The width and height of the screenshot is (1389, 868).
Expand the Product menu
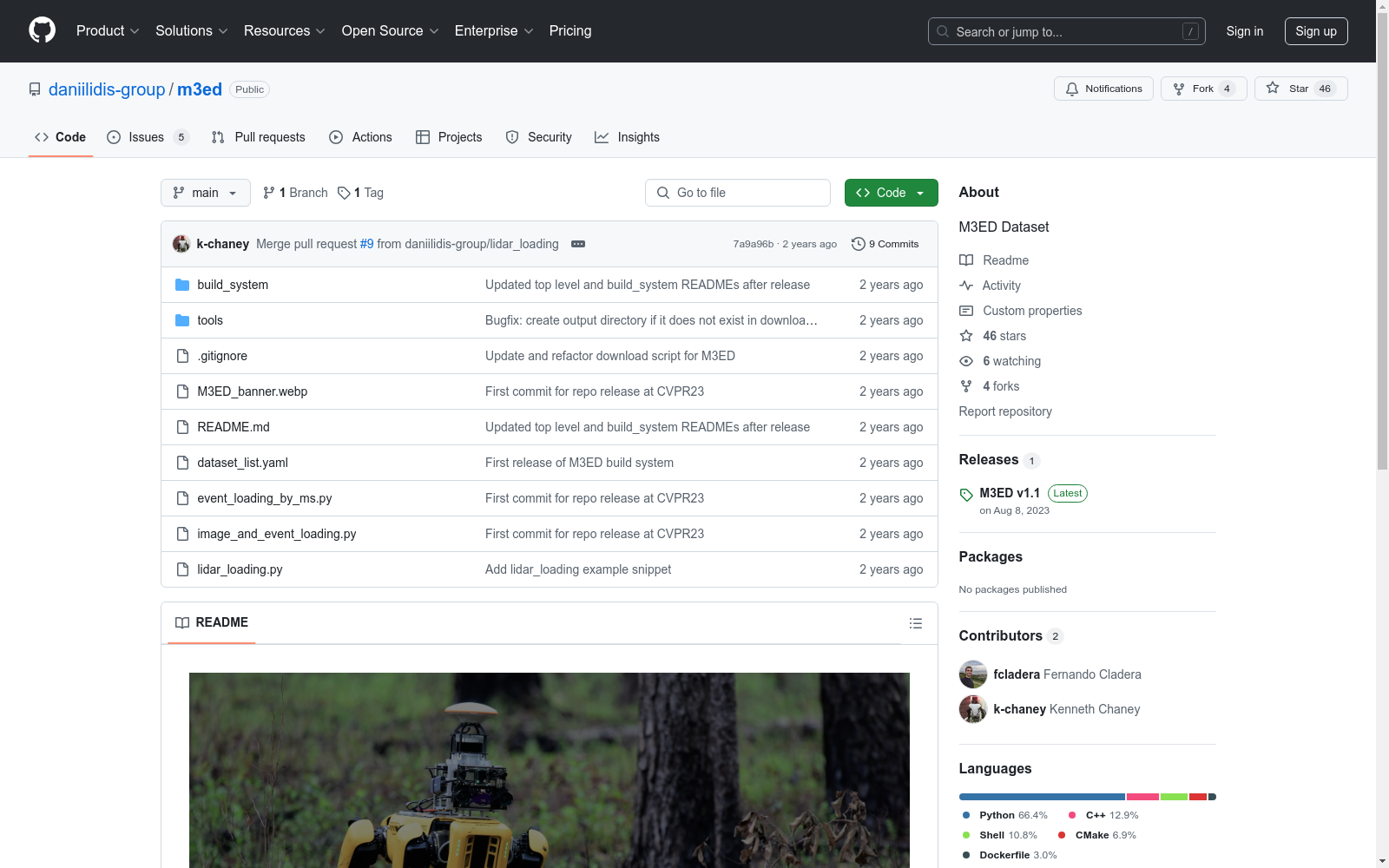tap(108, 30)
